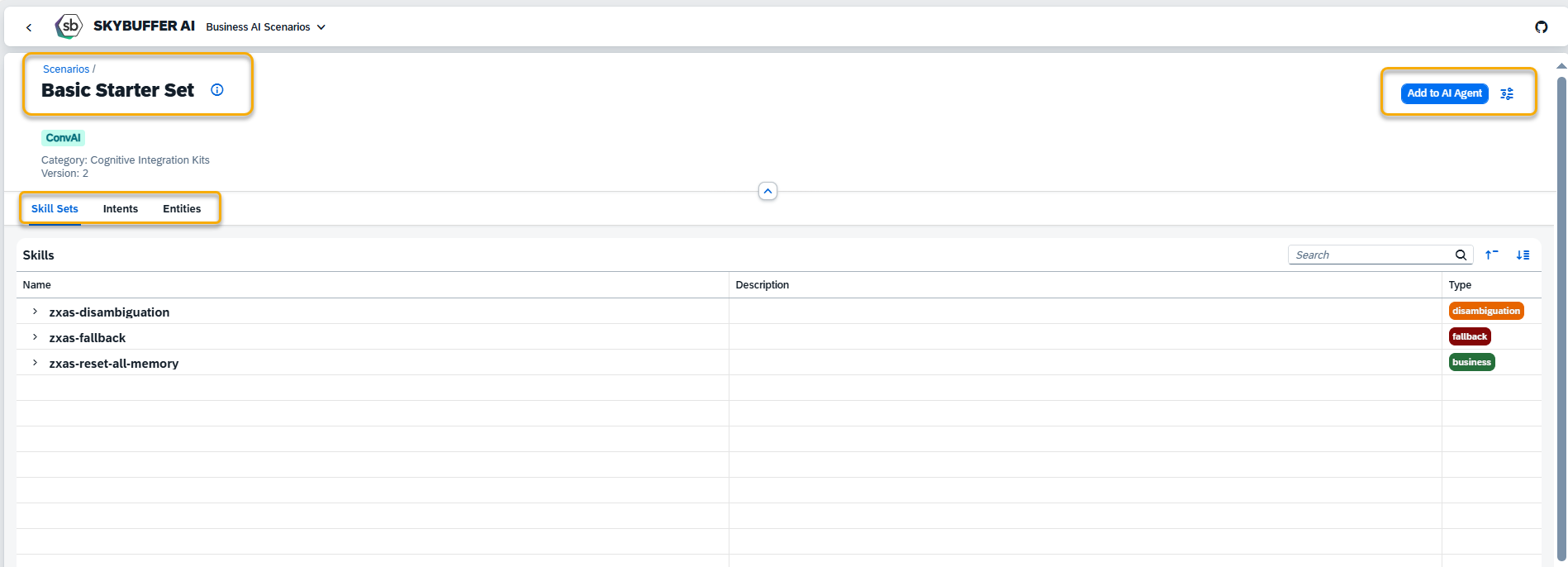Click the orange disambiguation type tag
1568x567 pixels.
coord(1486,312)
